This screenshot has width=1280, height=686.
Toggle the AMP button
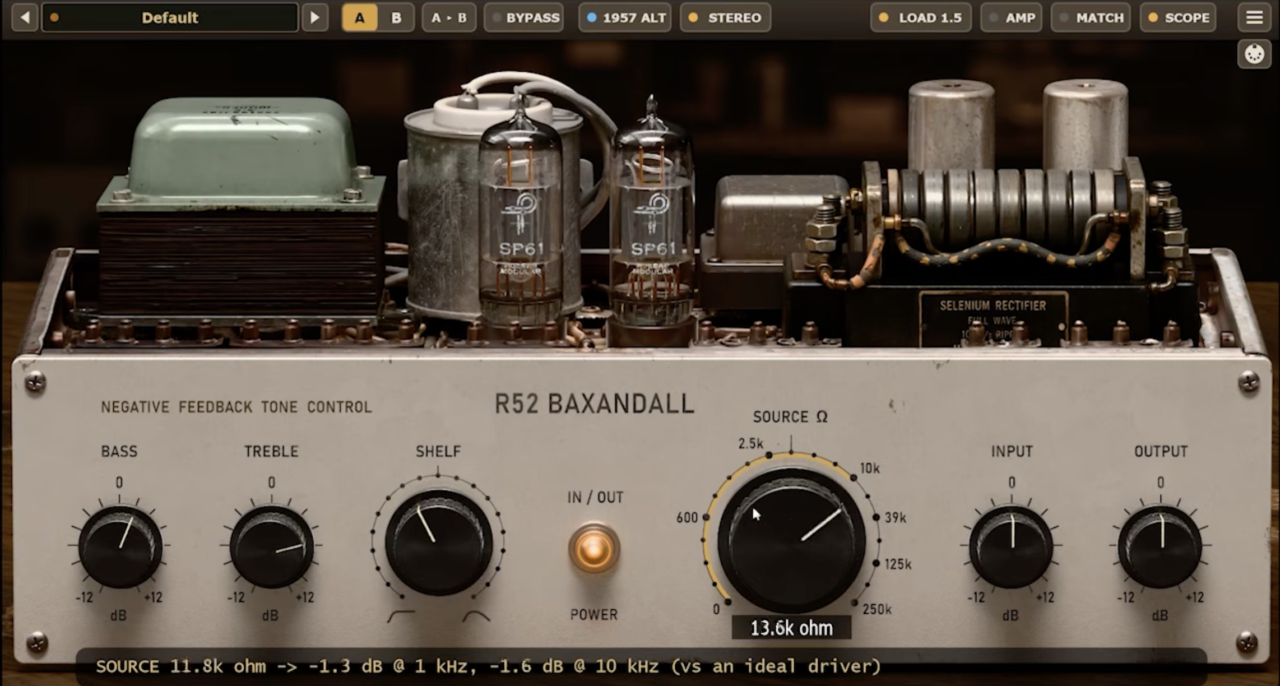(1011, 17)
